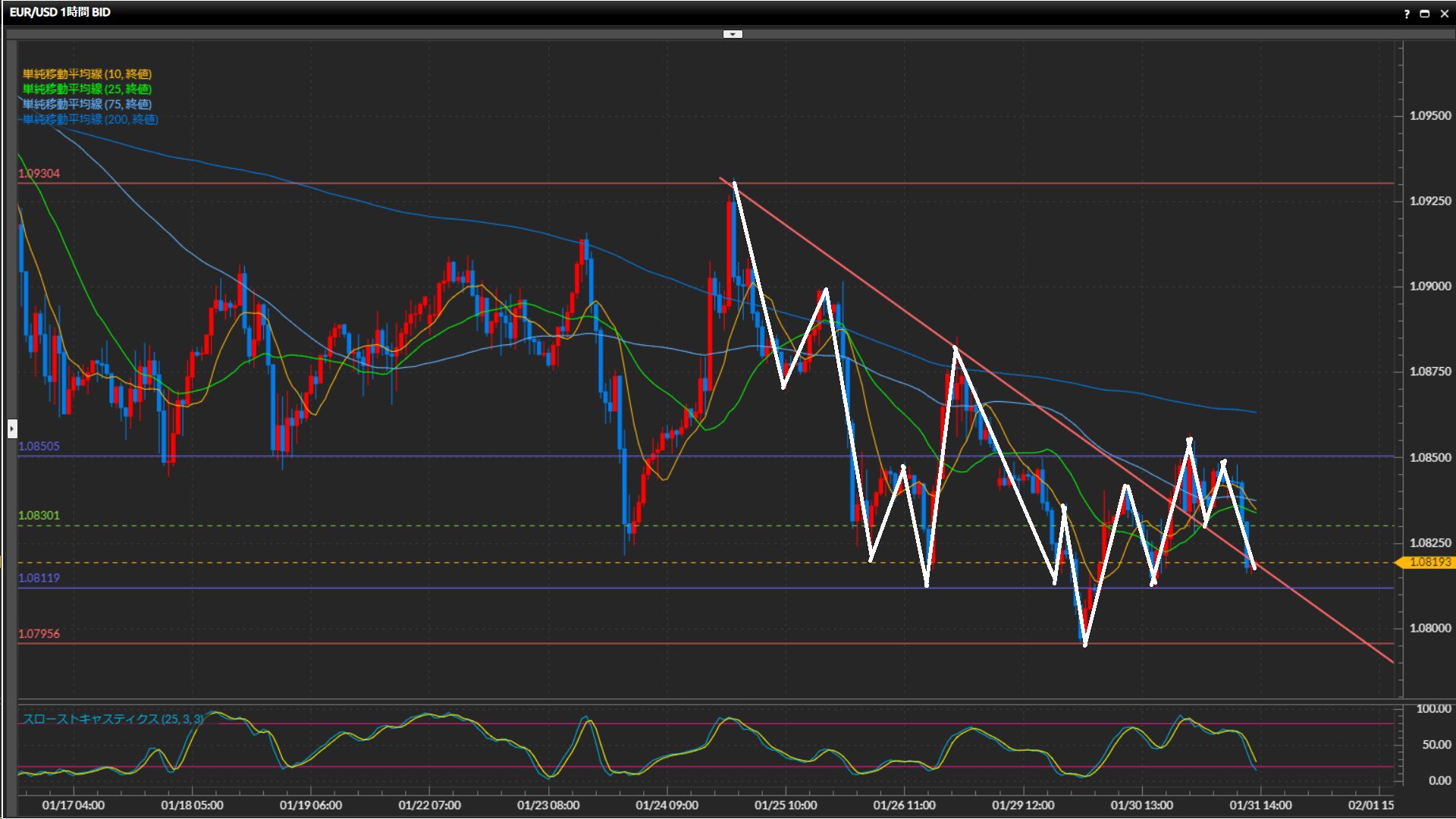
Task: Click the 1.09000 price axis label
Action: pos(1429,287)
